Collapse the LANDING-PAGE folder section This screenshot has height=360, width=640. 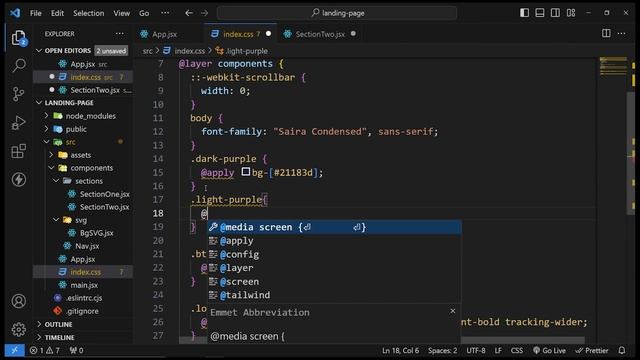83,103
